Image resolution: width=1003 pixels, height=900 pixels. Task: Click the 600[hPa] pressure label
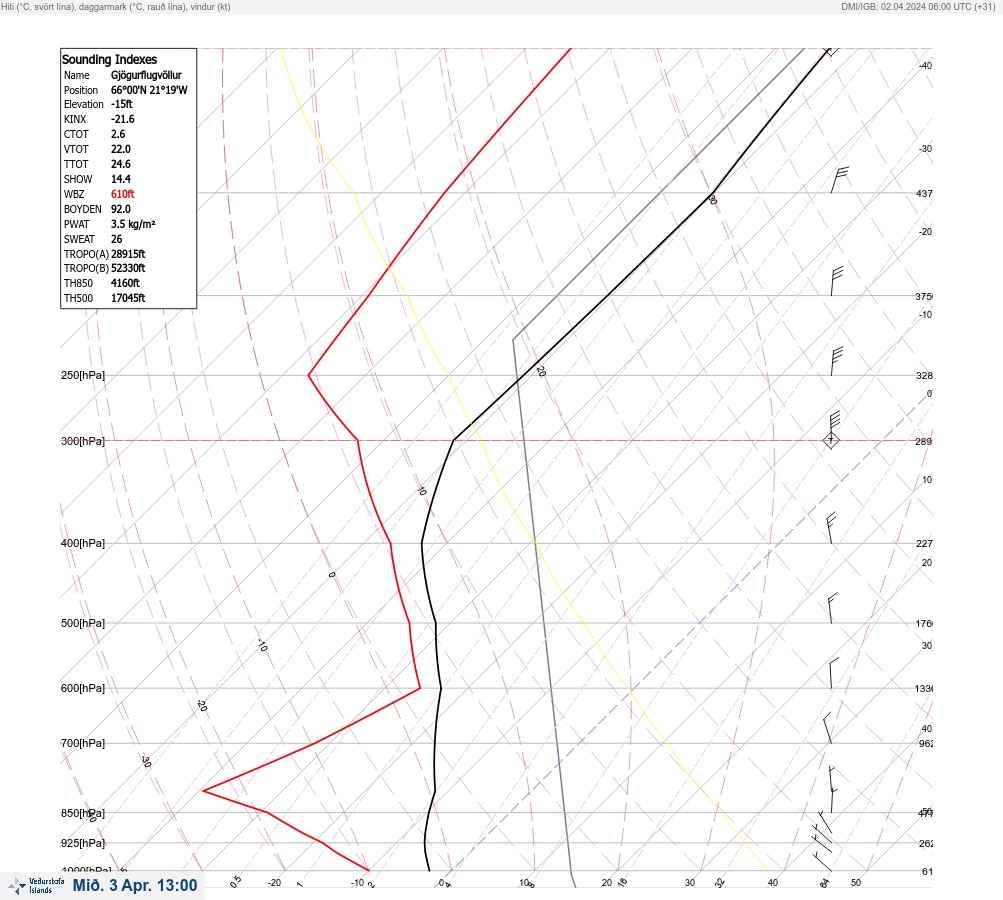coord(83,688)
